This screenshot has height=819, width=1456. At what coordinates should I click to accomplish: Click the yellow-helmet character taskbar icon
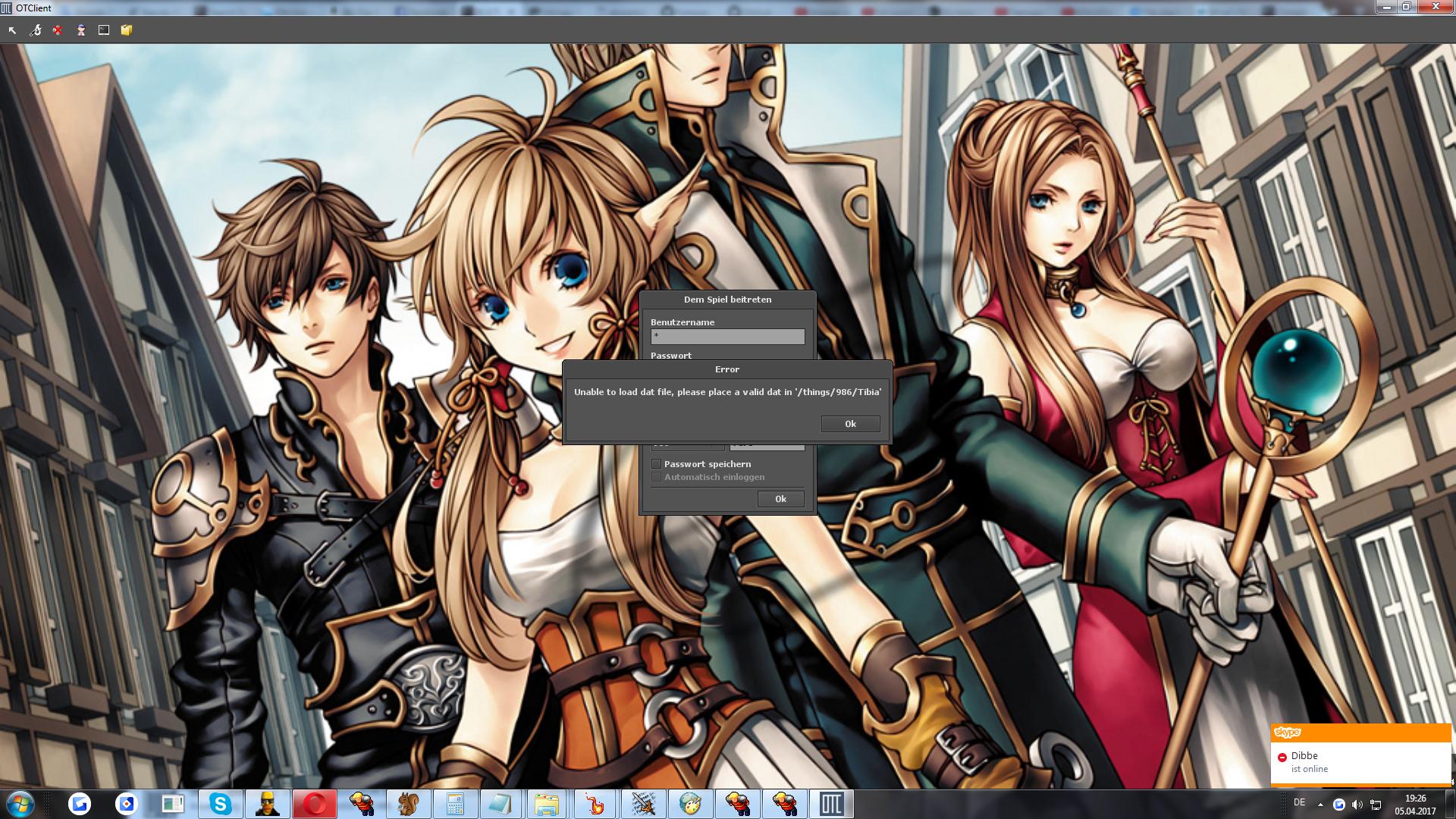[268, 804]
